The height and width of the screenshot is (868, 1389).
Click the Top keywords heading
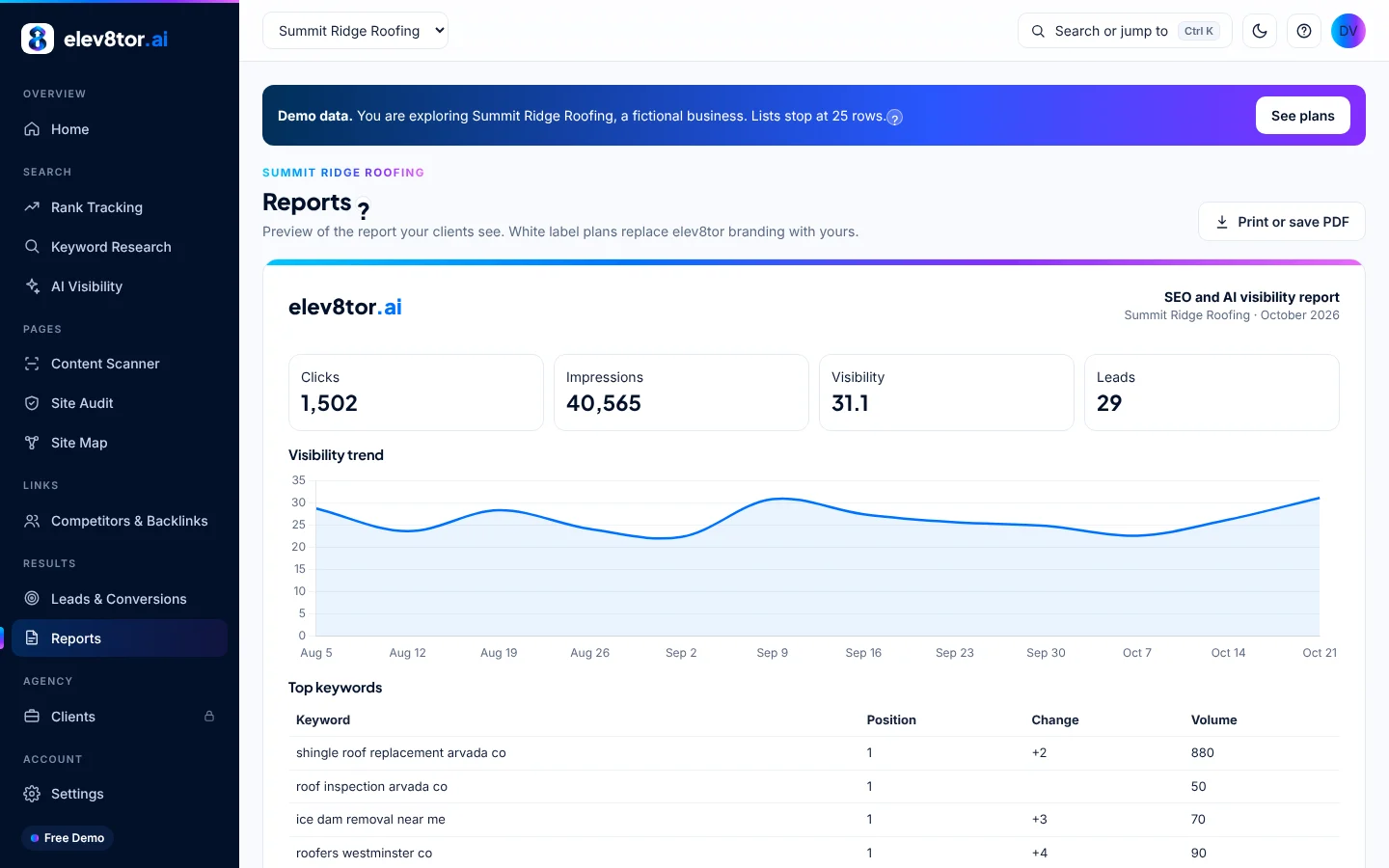(335, 688)
